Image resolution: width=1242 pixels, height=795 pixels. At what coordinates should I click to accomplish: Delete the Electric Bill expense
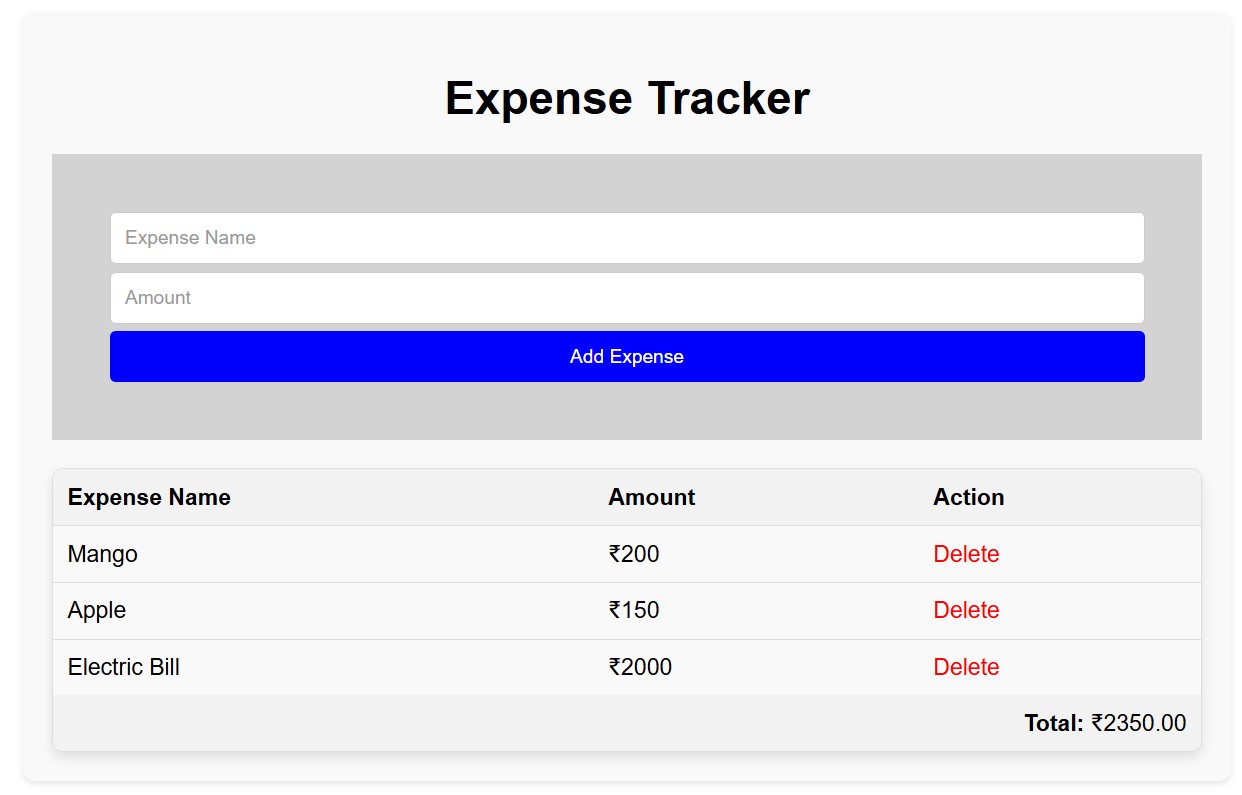click(x=966, y=667)
